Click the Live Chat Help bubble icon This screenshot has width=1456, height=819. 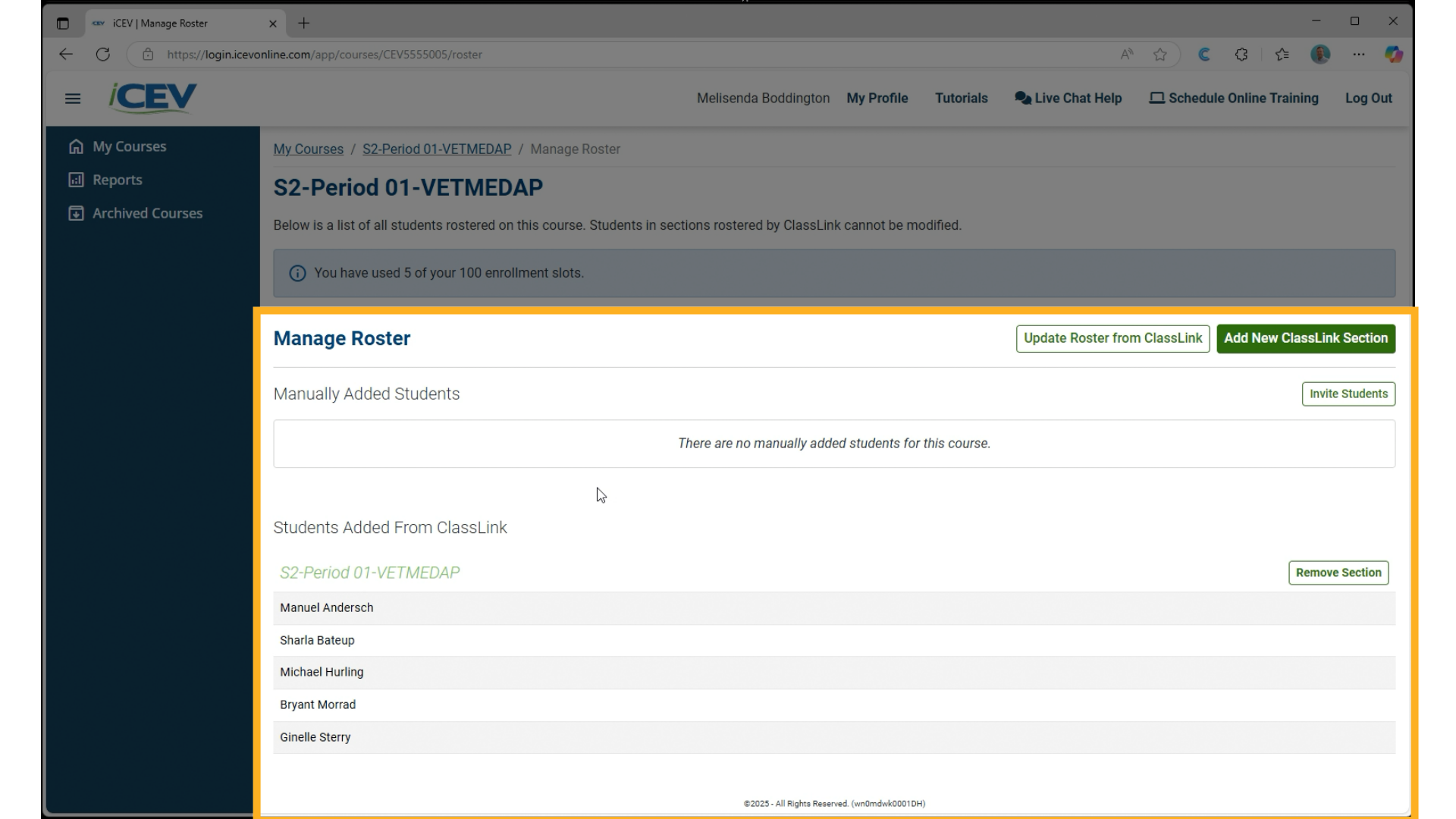tap(1022, 98)
